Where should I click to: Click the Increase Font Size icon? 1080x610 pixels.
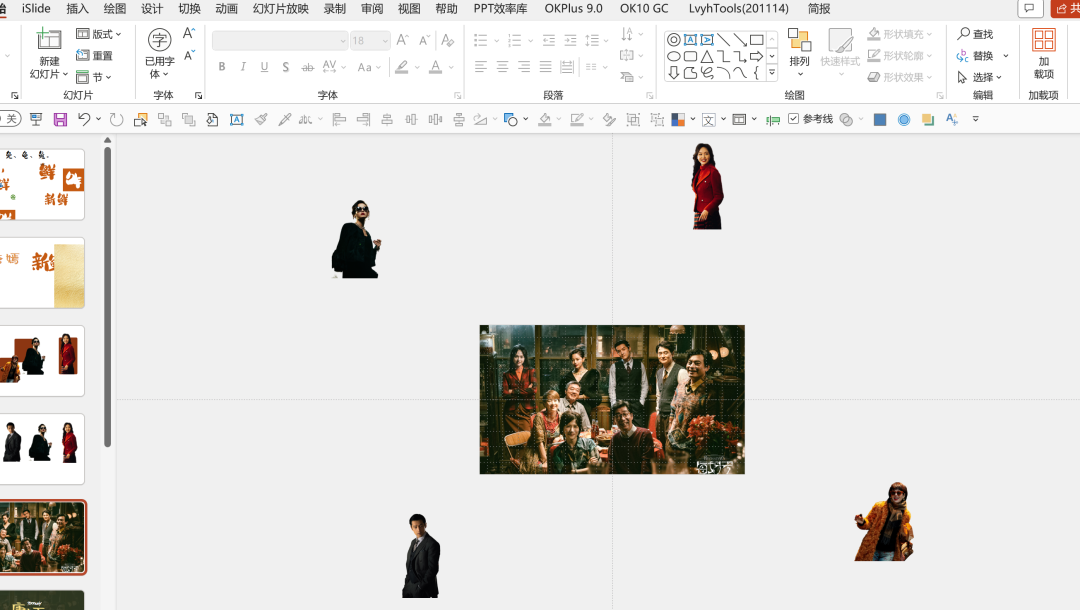(x=403, y=41)
